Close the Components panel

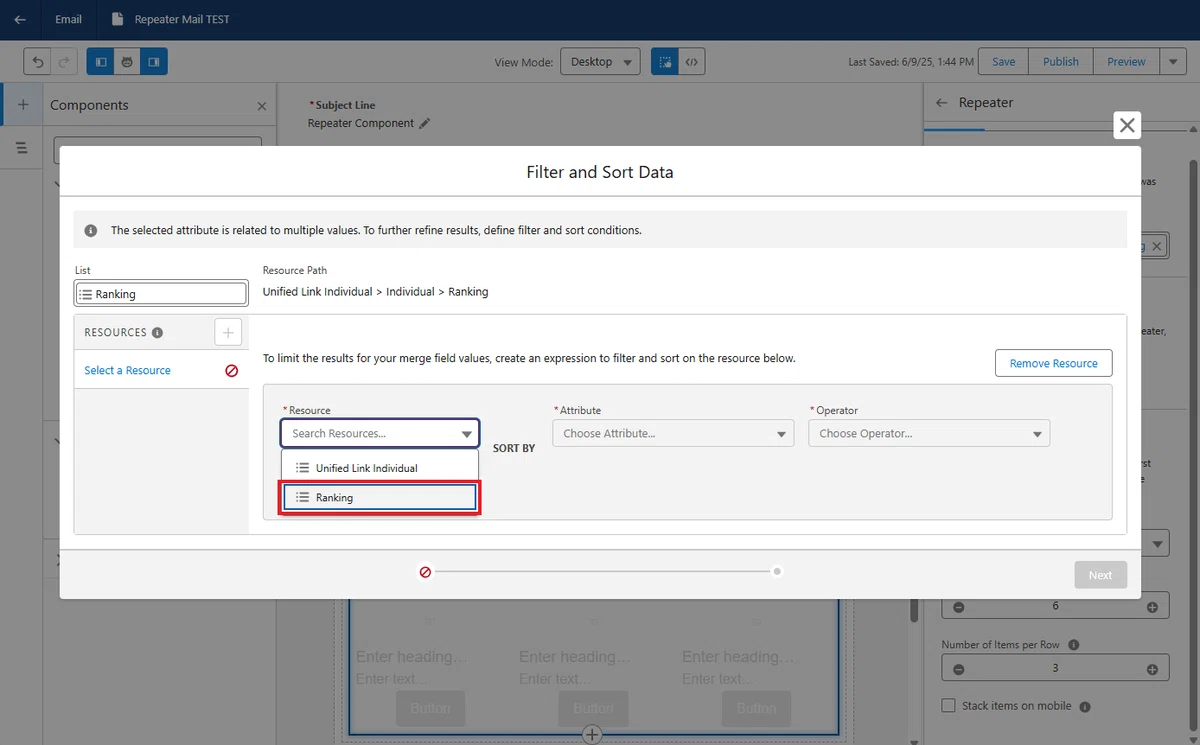tap(262, 106)
